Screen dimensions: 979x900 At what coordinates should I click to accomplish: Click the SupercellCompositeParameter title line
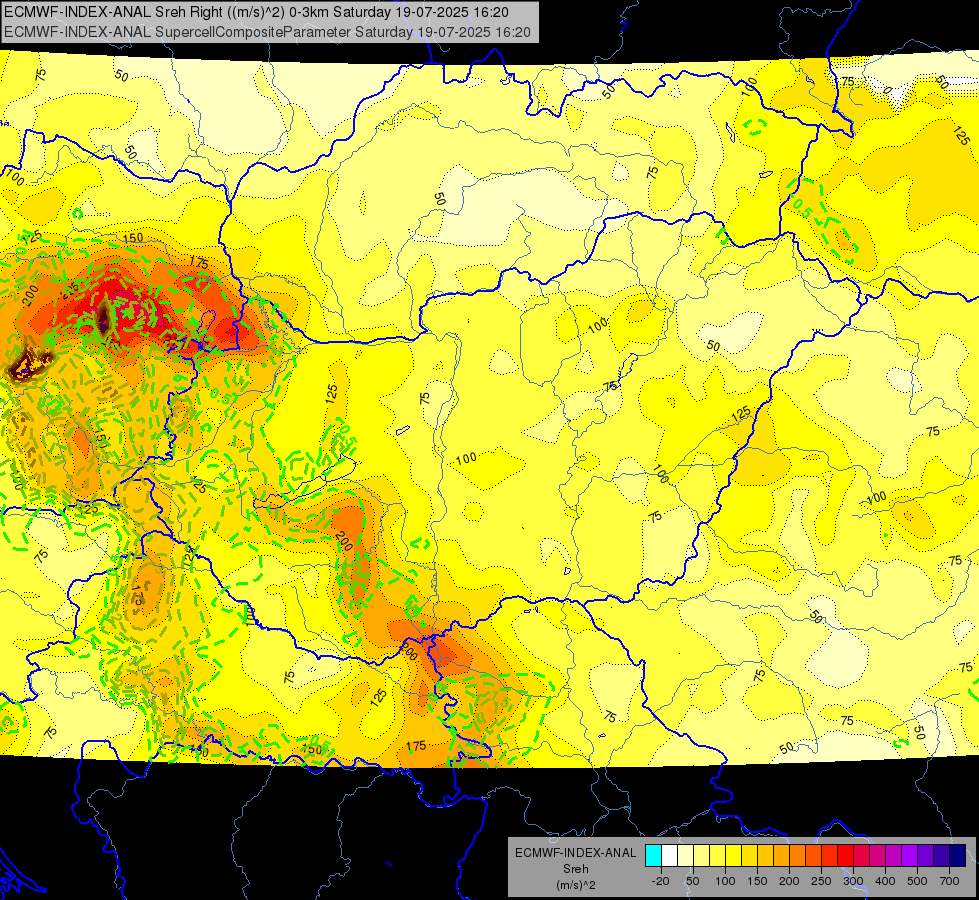coord(267,32)
